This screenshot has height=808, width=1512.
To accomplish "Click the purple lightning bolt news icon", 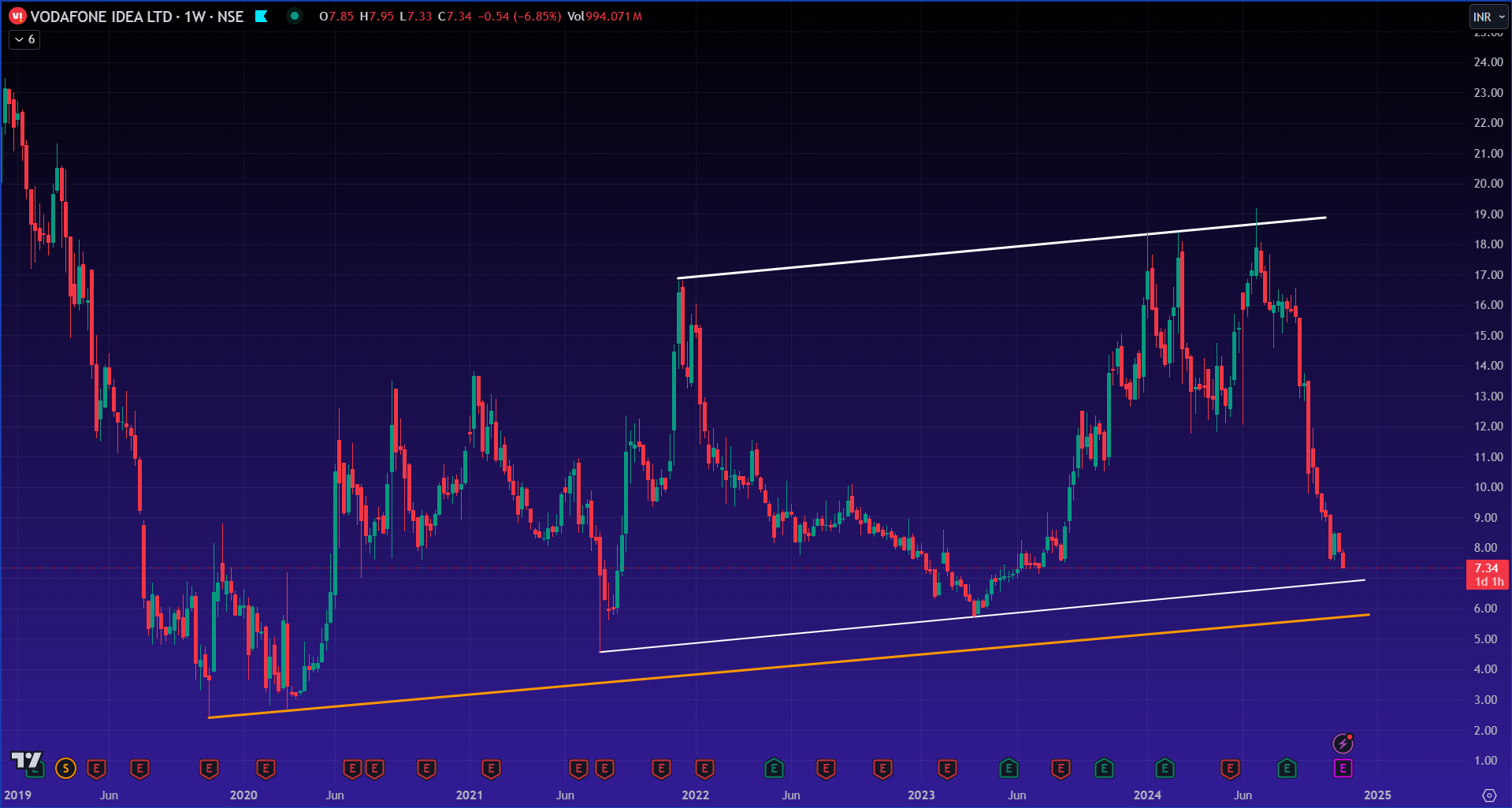I will point(1343,743).
